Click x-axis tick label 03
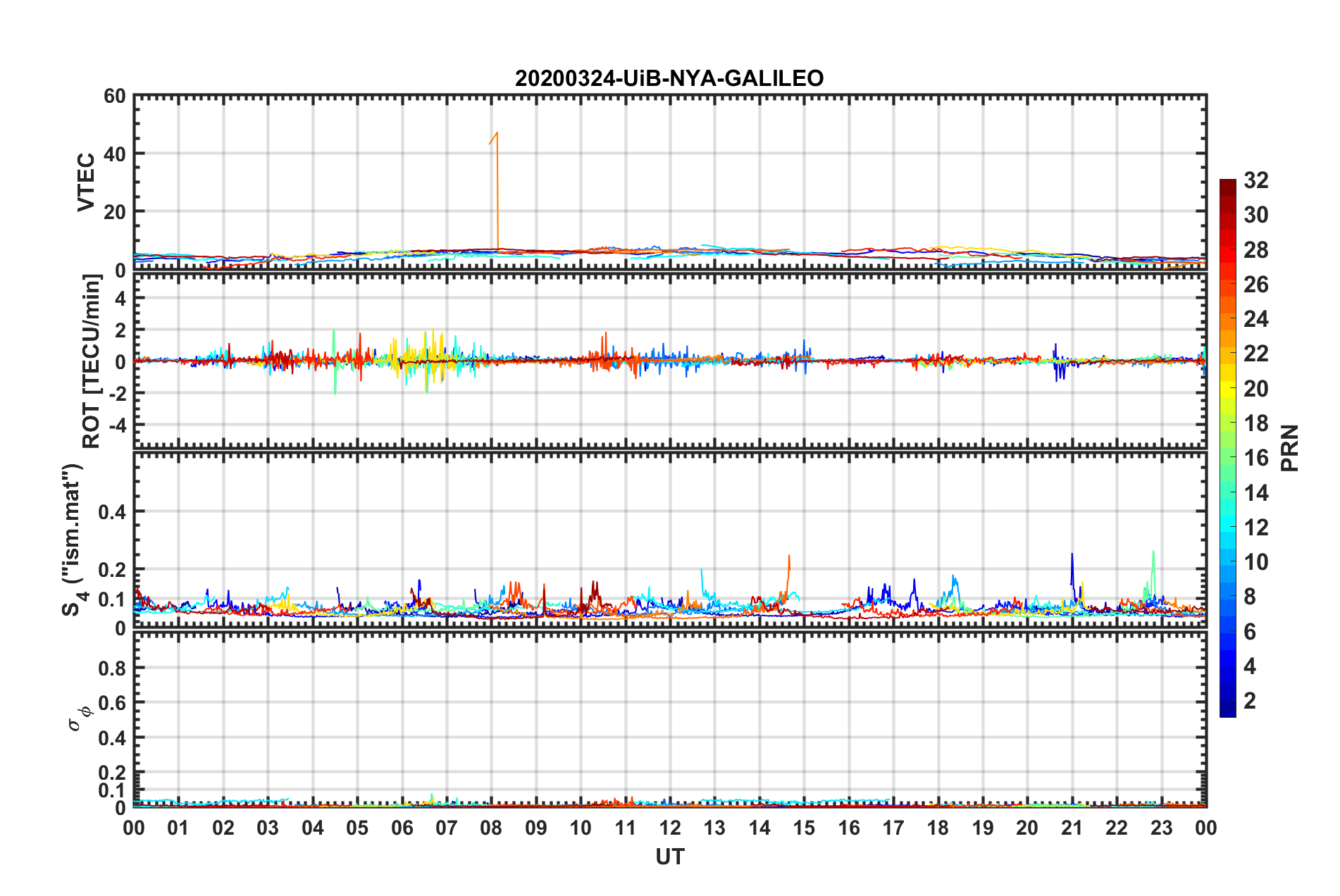Viewport: 1340px width, 896px height. pos(268,828)
